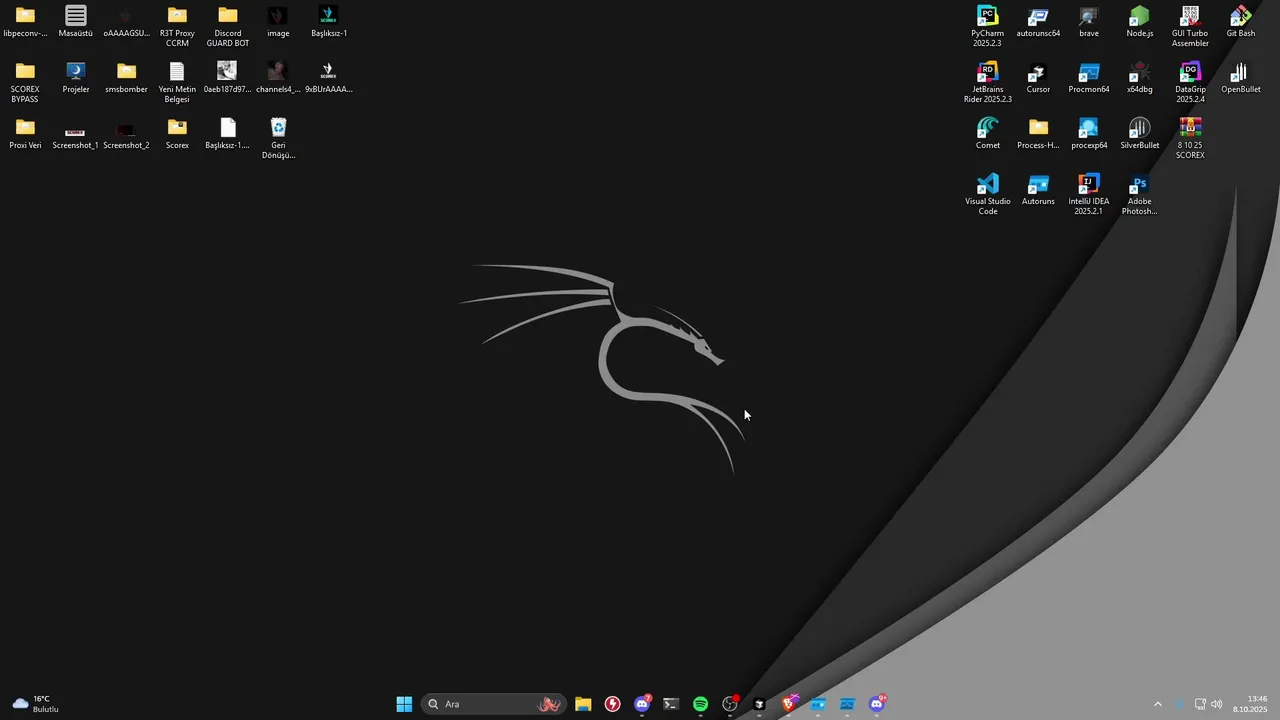1280x720 pixels.
Task: Select the libpeconv folder on the desktop
Action: pyautogui.click(x=25, y=22)
